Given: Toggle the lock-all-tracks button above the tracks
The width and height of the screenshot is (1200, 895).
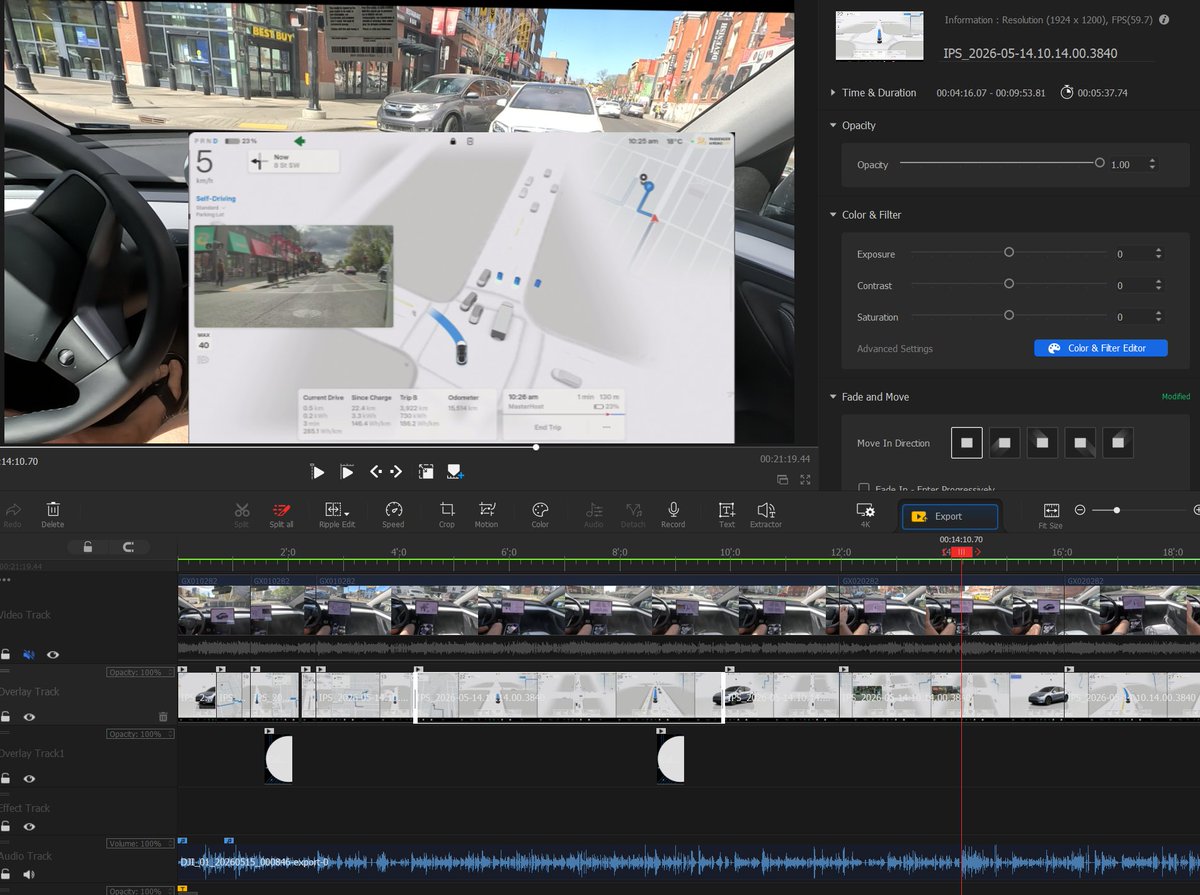Looking at the screenshot, I should pos(88,547).
